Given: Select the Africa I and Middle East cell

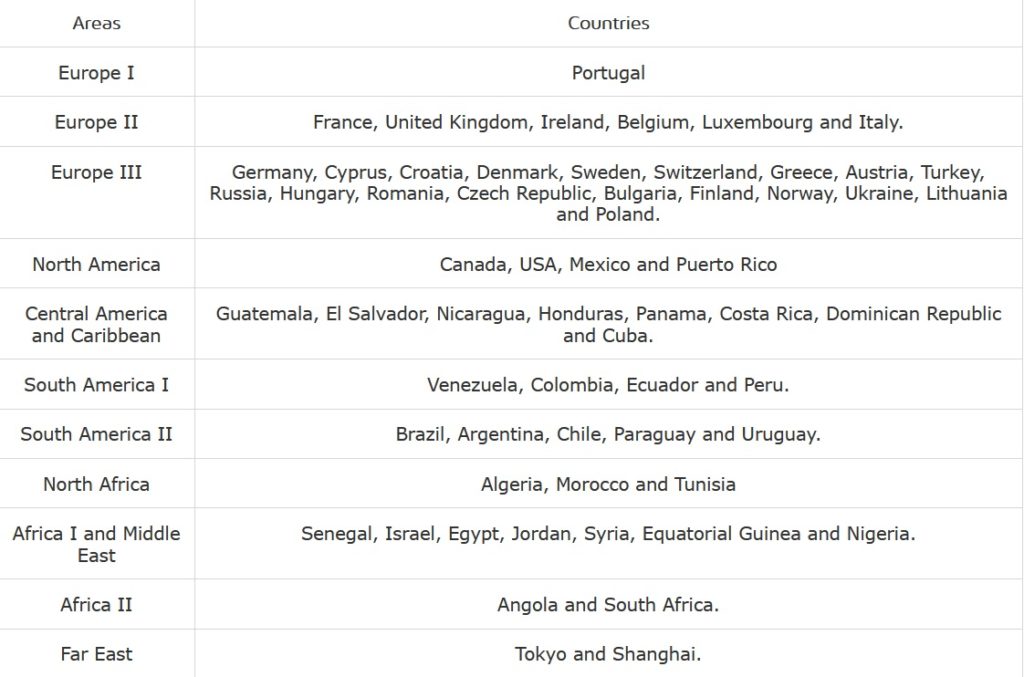Looking at the screenshot, I should click(x=96, y=544).
